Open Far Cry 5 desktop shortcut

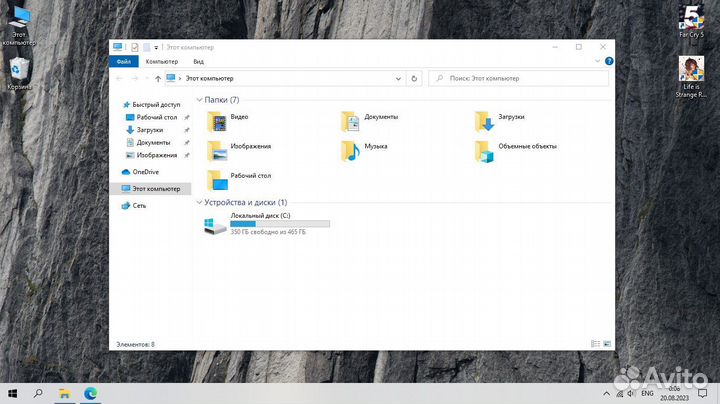coord(690,15)
